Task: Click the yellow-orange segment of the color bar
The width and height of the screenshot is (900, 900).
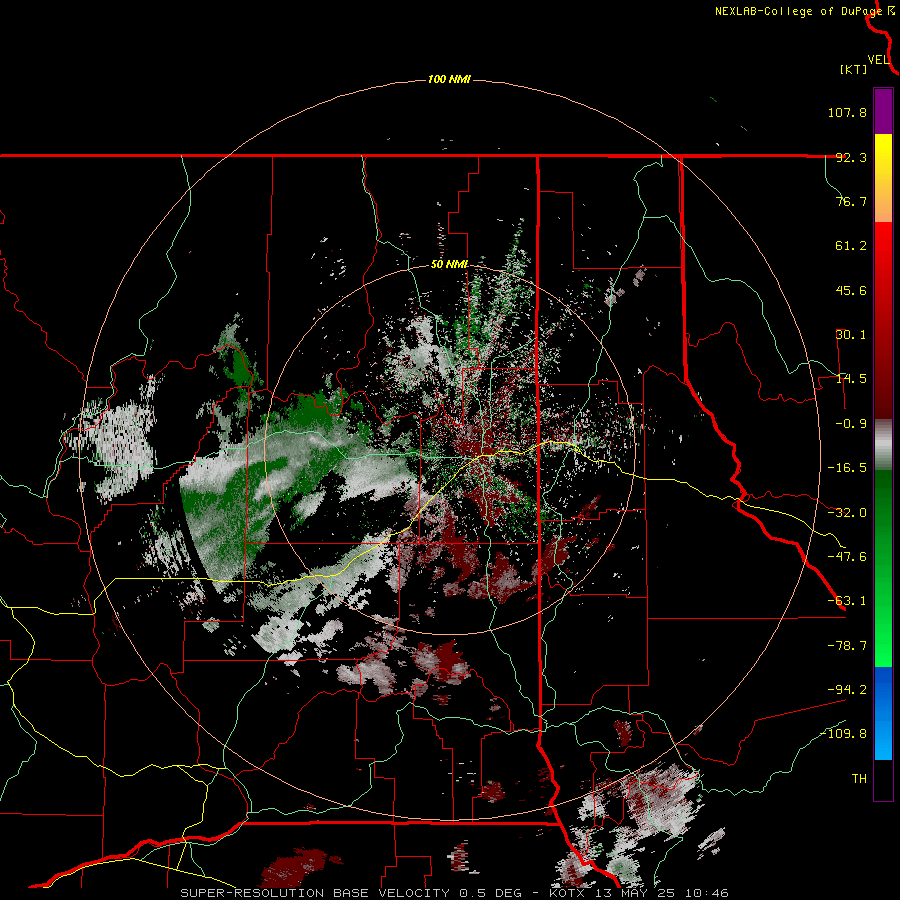Action: pos(883,178)
